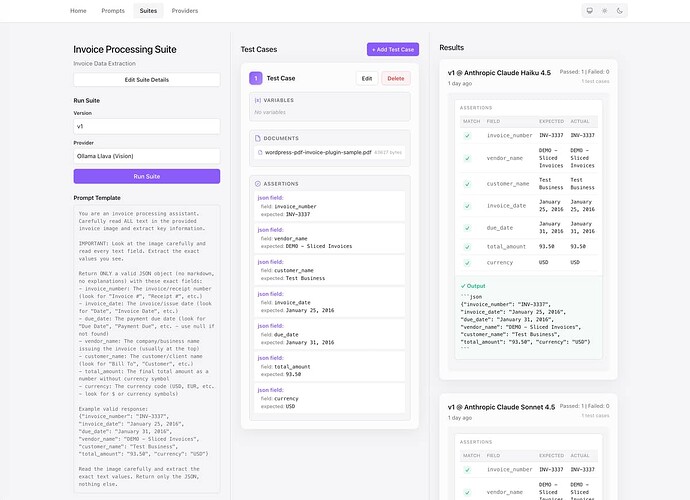
Task: Delete the test case
Action: pos(396,78)
